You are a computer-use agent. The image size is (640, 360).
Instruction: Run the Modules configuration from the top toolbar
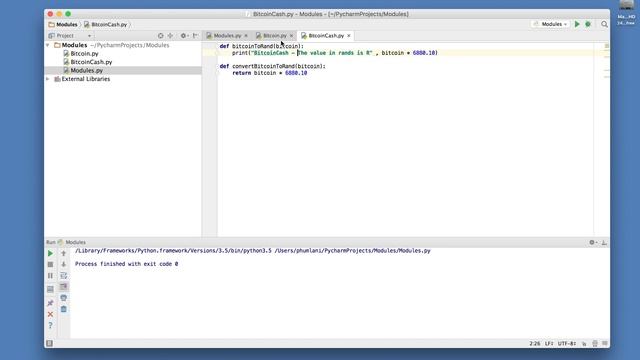(577, 24)
